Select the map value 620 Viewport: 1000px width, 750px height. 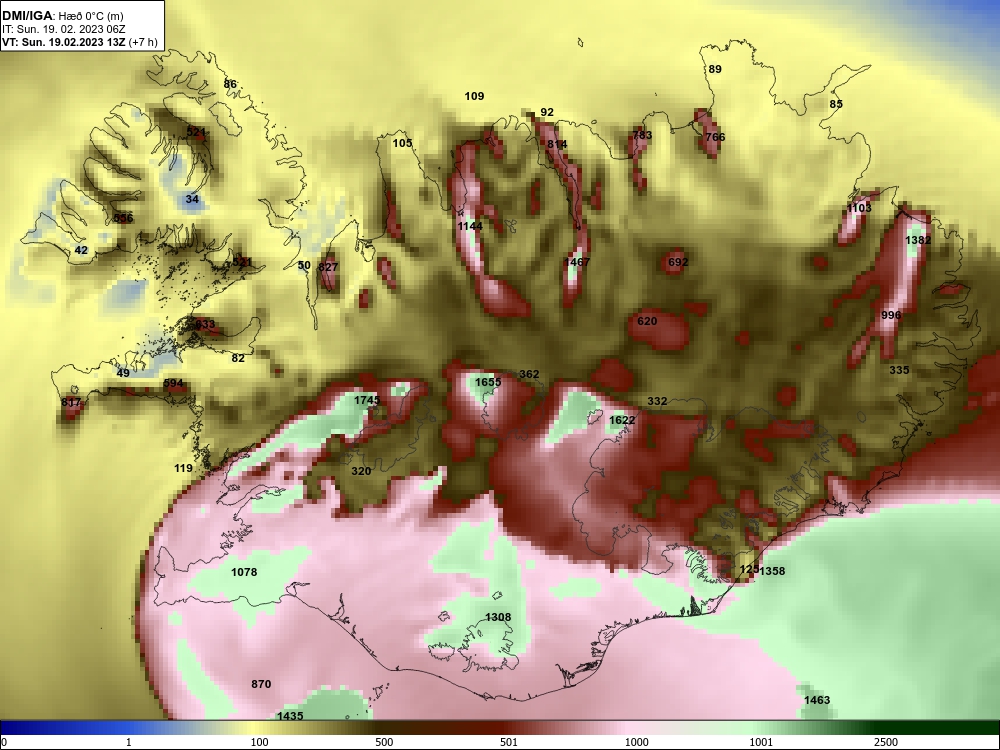click(x=647, y=321)
